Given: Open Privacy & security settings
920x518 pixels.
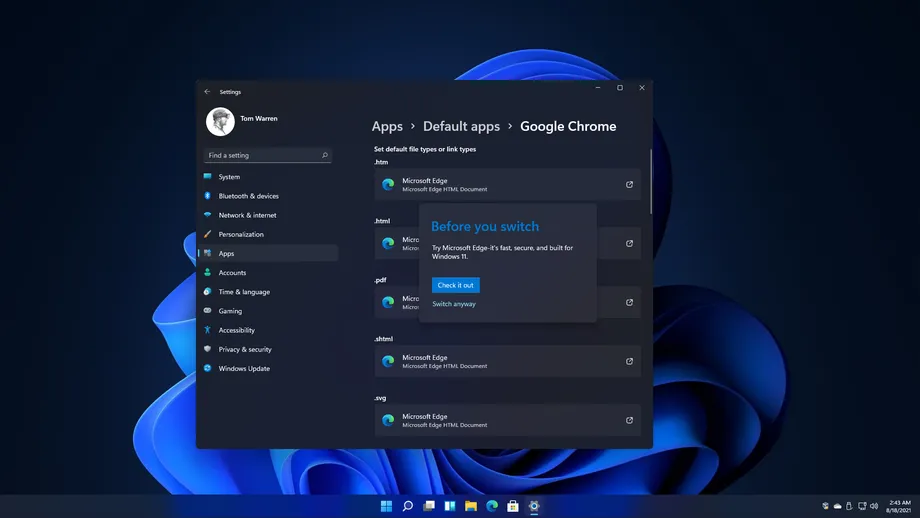Looking at the screenshot, I should pos(245,349).
